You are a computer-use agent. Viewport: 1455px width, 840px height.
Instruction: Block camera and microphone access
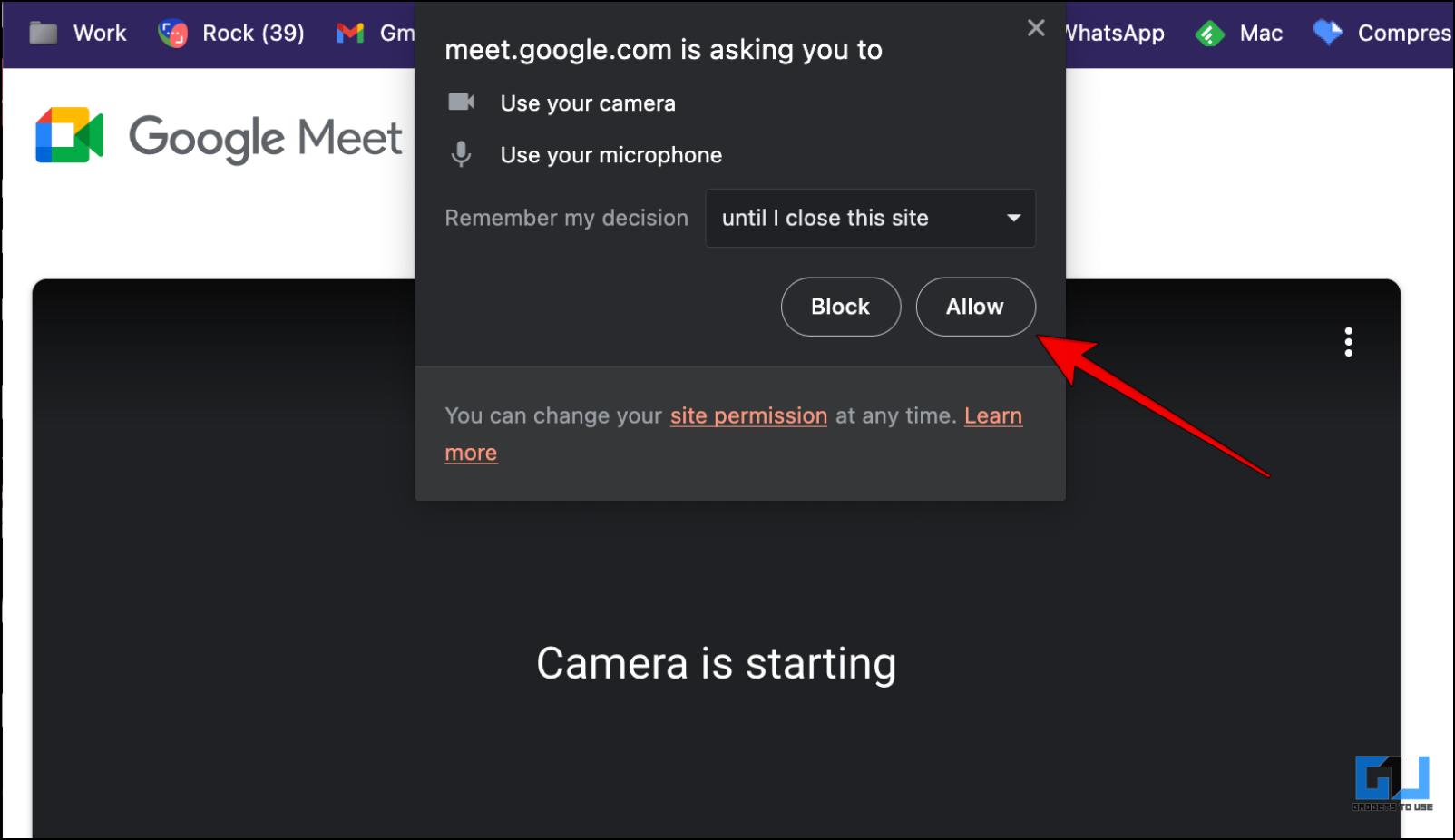pos(840,307)
